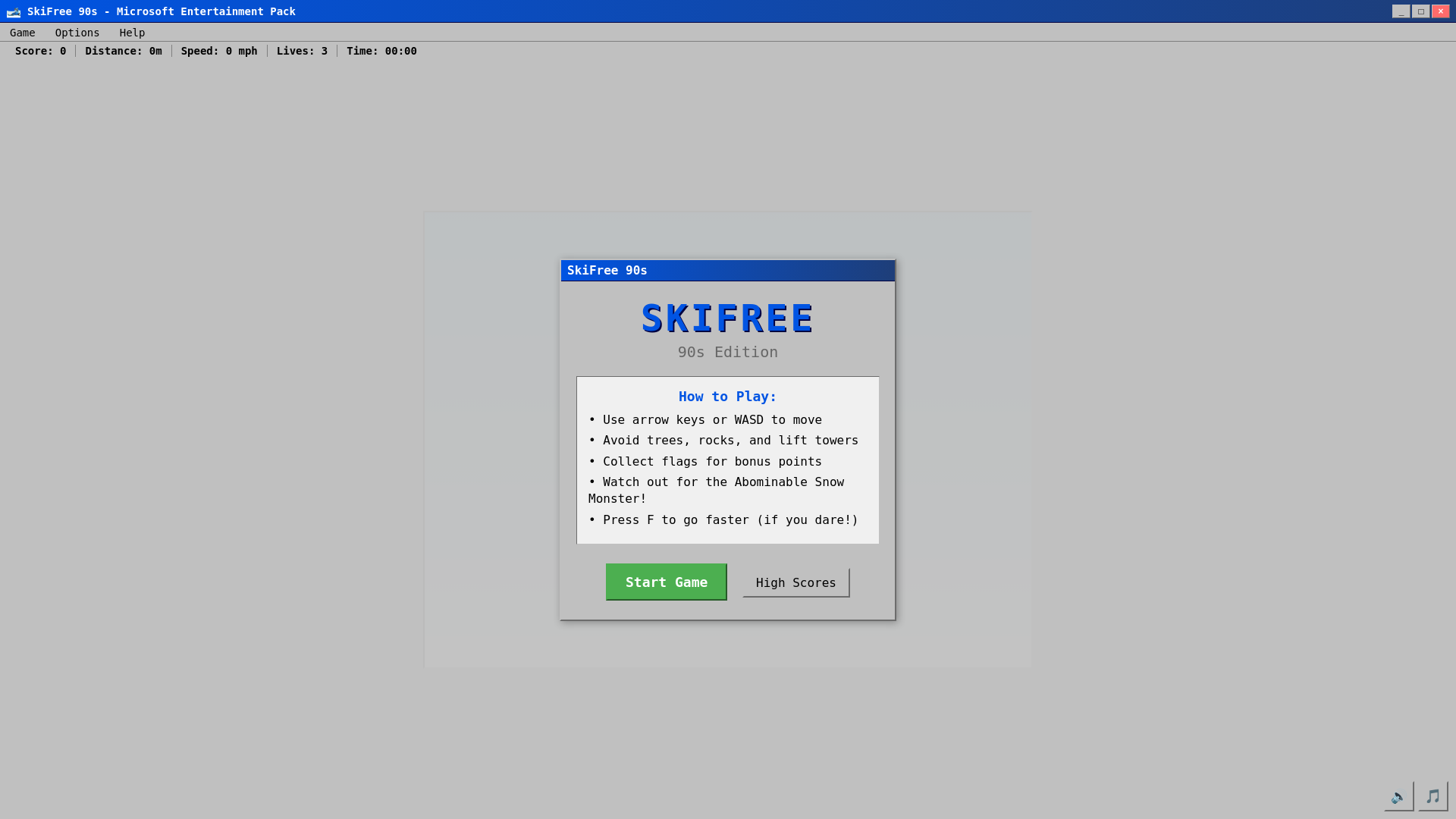View the High Scores

tap(796, 582)
